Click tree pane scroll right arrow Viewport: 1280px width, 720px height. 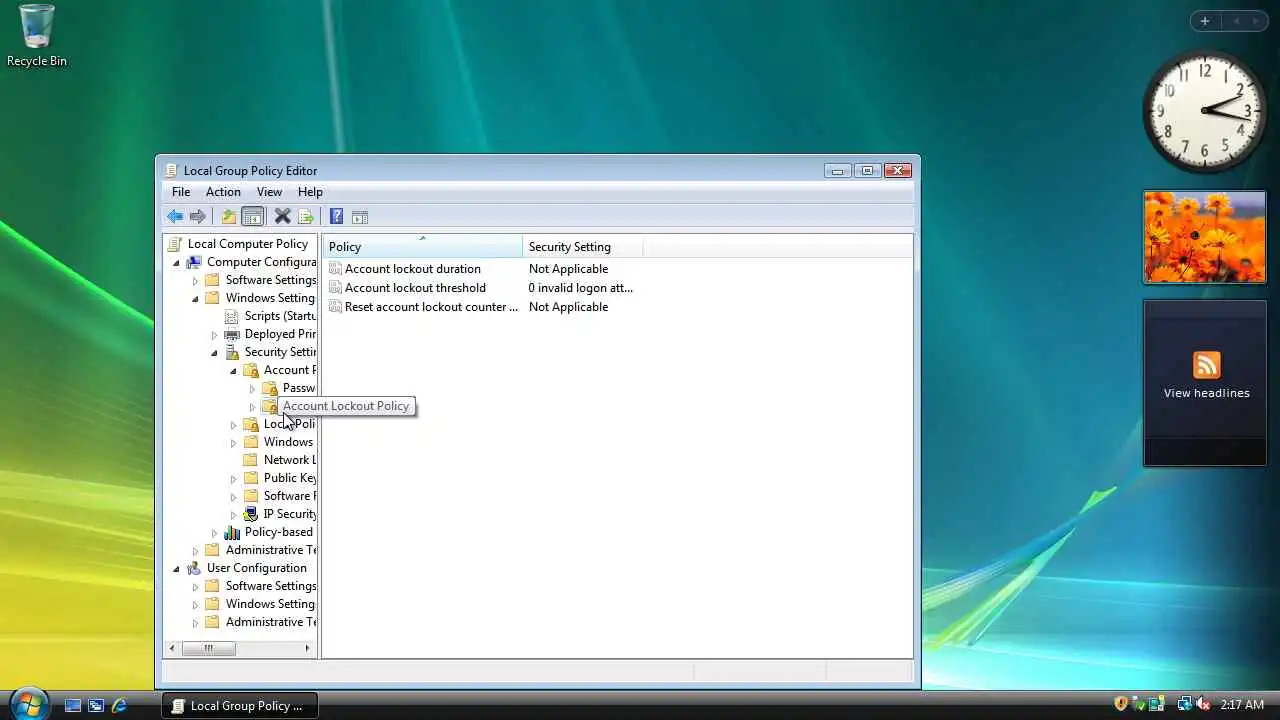tap(307, 648)
